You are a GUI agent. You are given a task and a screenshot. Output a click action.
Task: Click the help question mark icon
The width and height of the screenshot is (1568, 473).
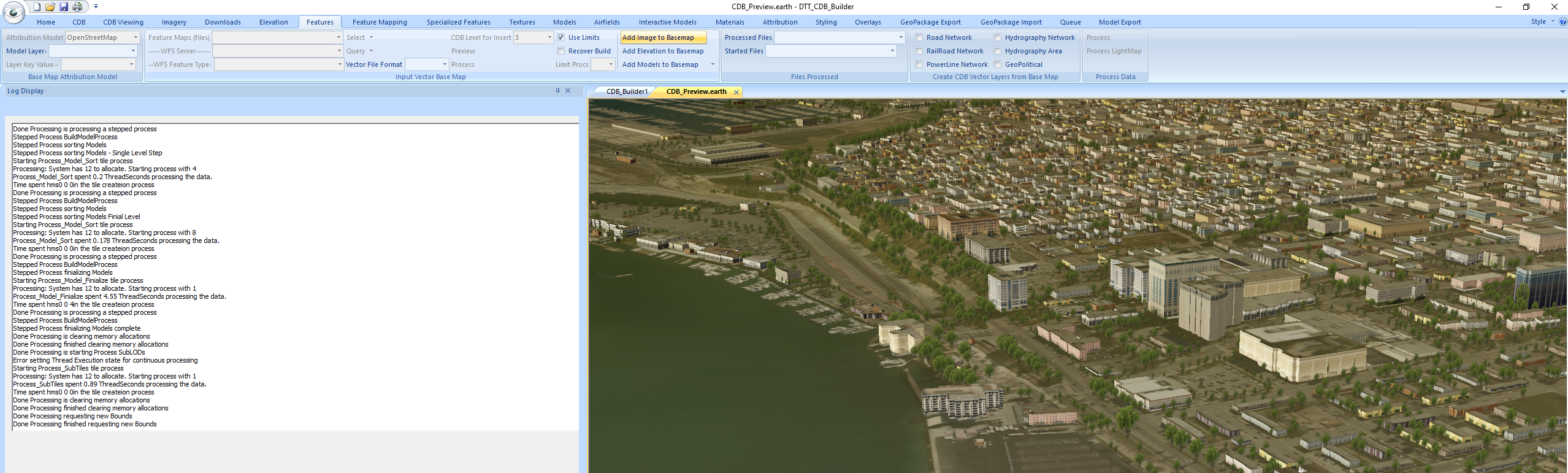click(x=1563, y=21)
